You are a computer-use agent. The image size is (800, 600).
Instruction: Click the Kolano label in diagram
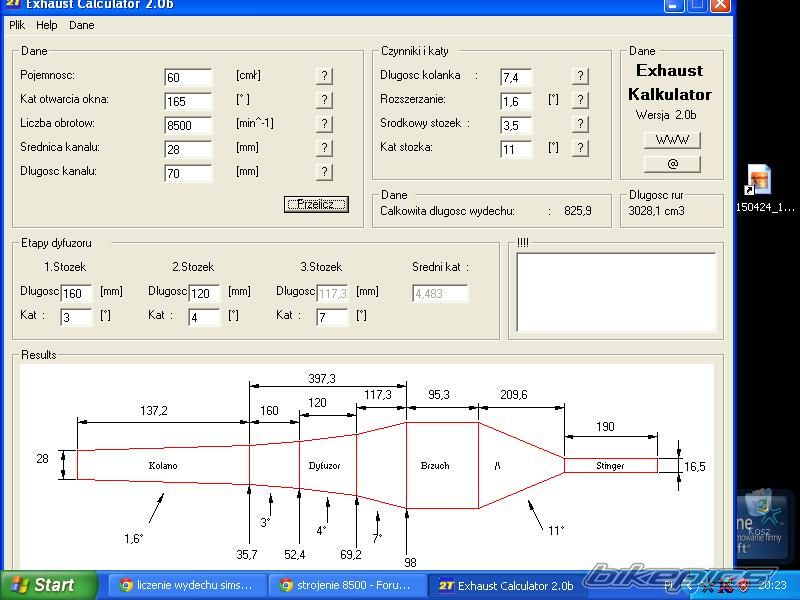[x=163, y=465]
